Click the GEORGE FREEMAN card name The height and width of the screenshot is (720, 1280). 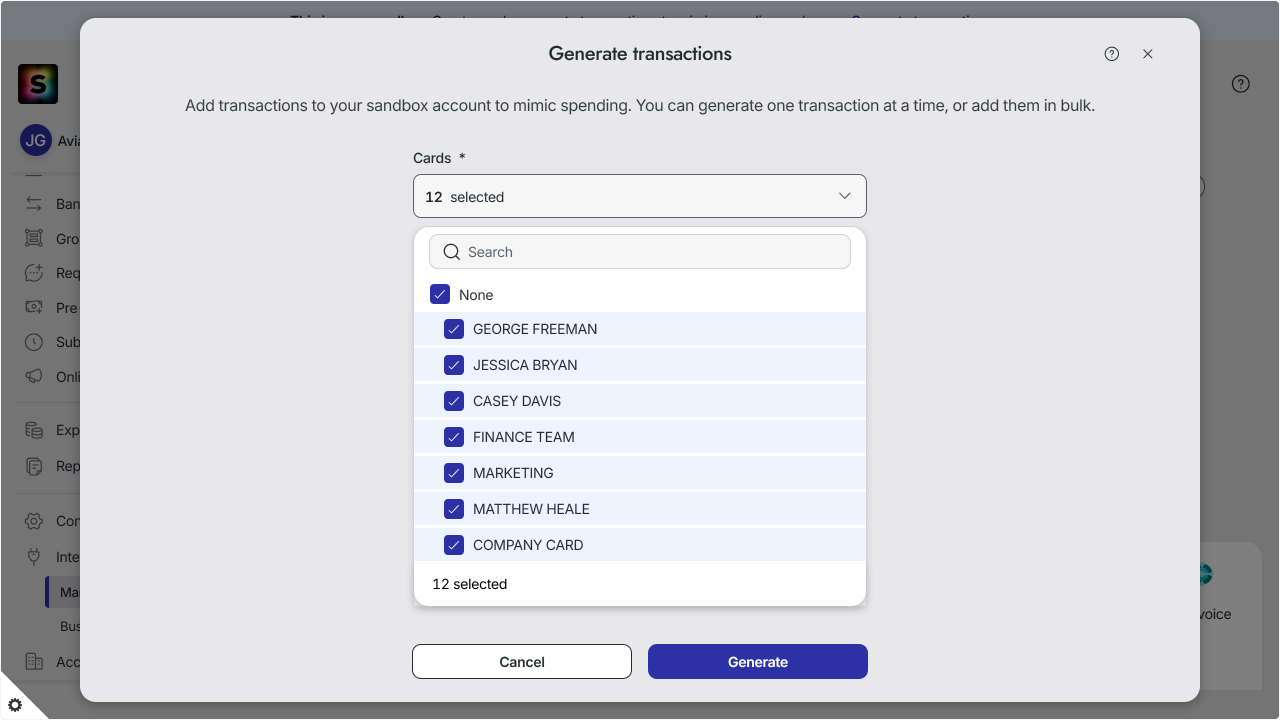click(x=535, y=329)
